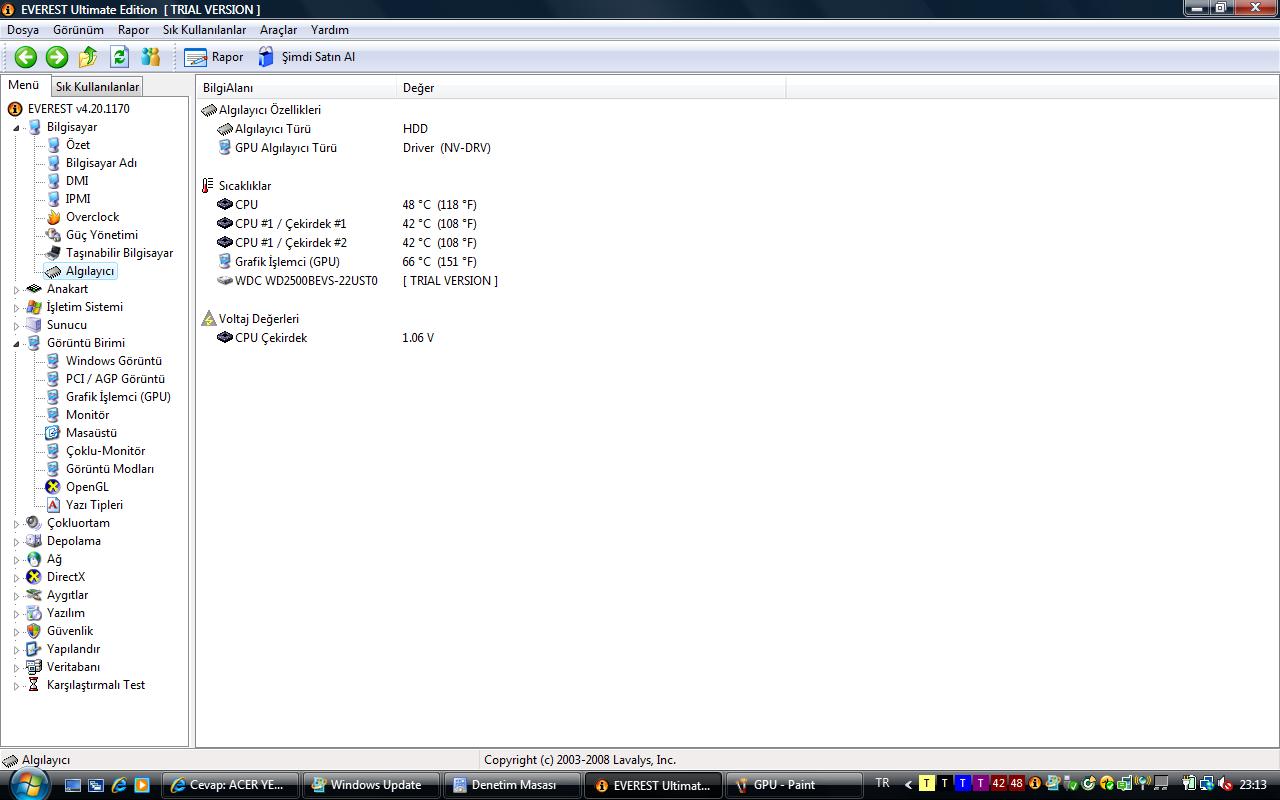Select the DMI tree item
The height and width of the screenshot is (800, 1280).
77,181
